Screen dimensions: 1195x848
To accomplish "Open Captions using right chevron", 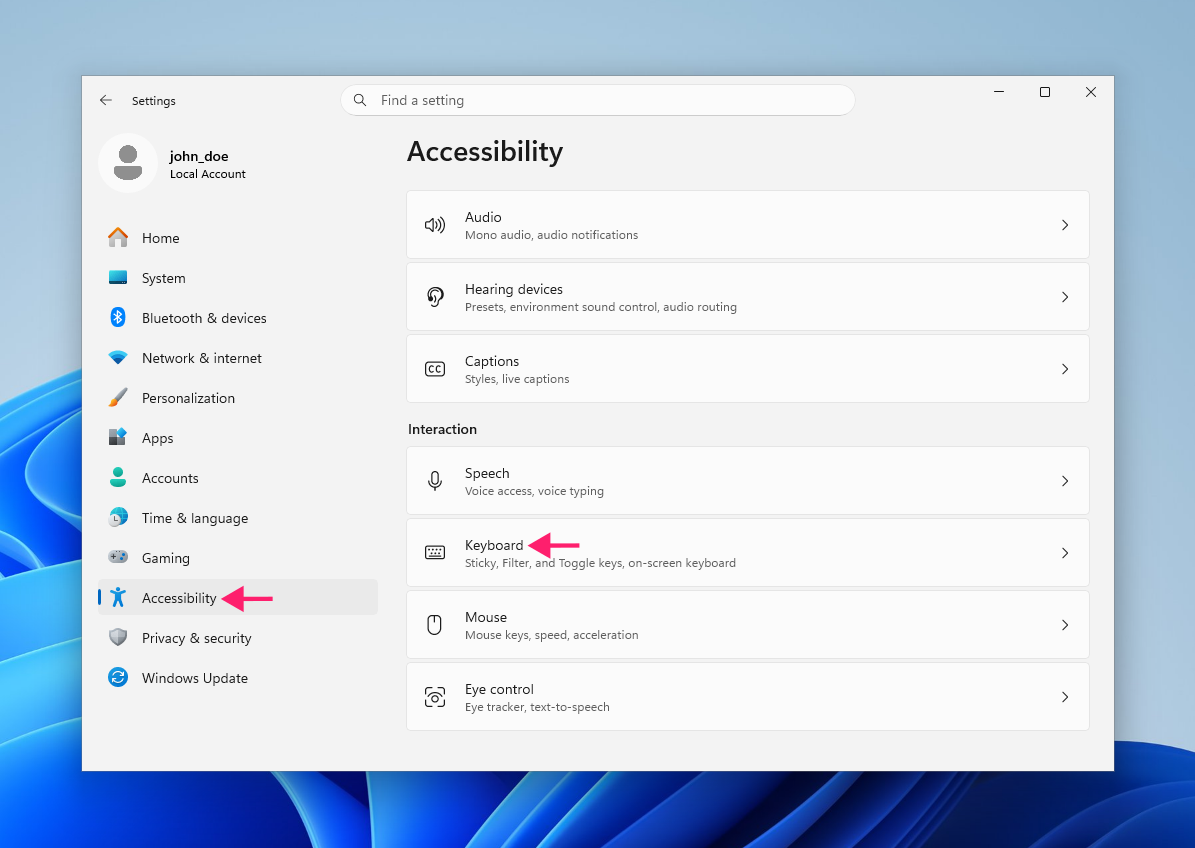I will coord(1065,369).
